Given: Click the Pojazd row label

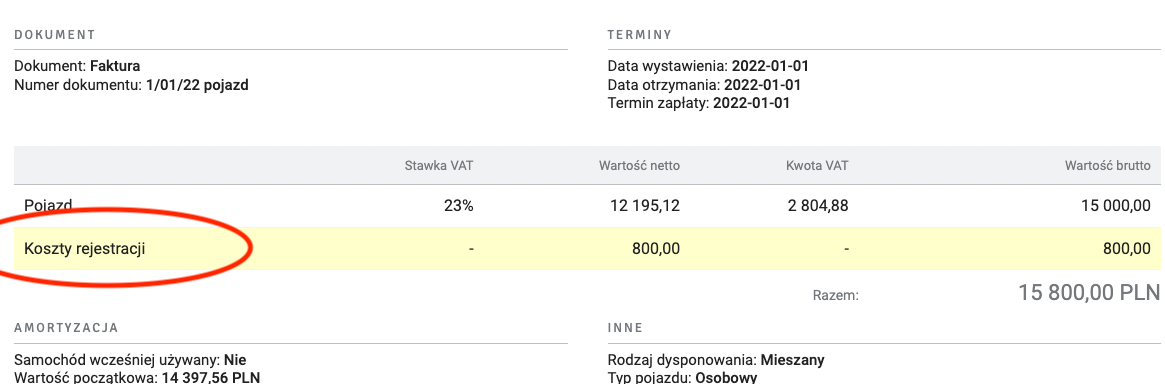Looking at the screenshot, I should 46,206.
